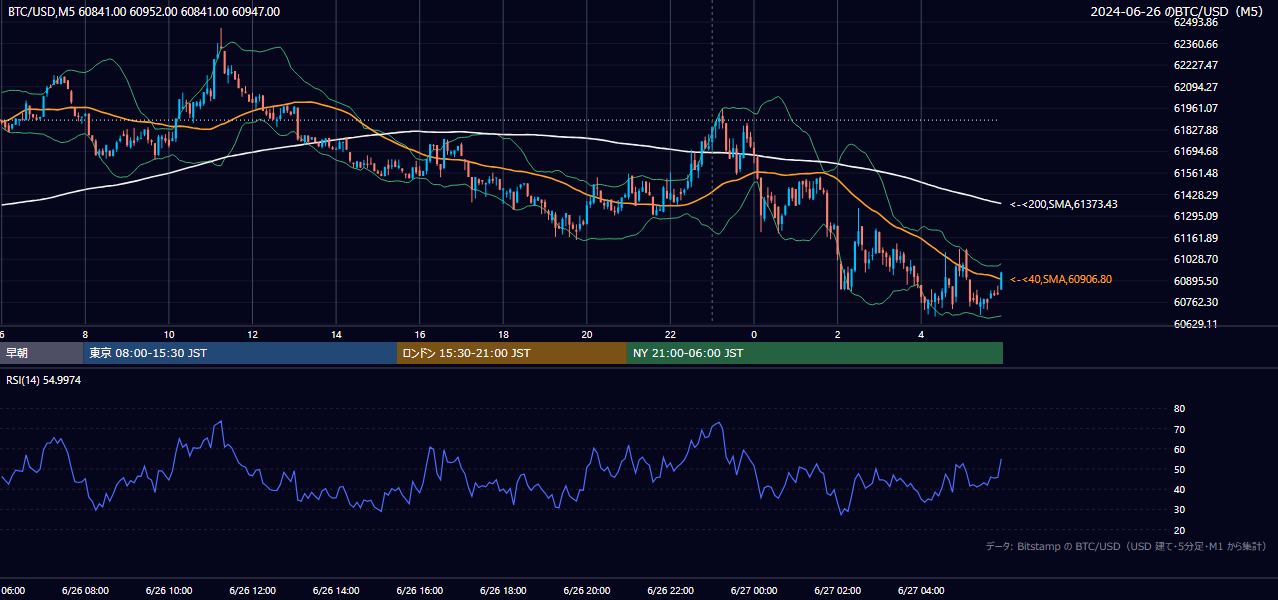Click RSI scale value 70

1179,429
